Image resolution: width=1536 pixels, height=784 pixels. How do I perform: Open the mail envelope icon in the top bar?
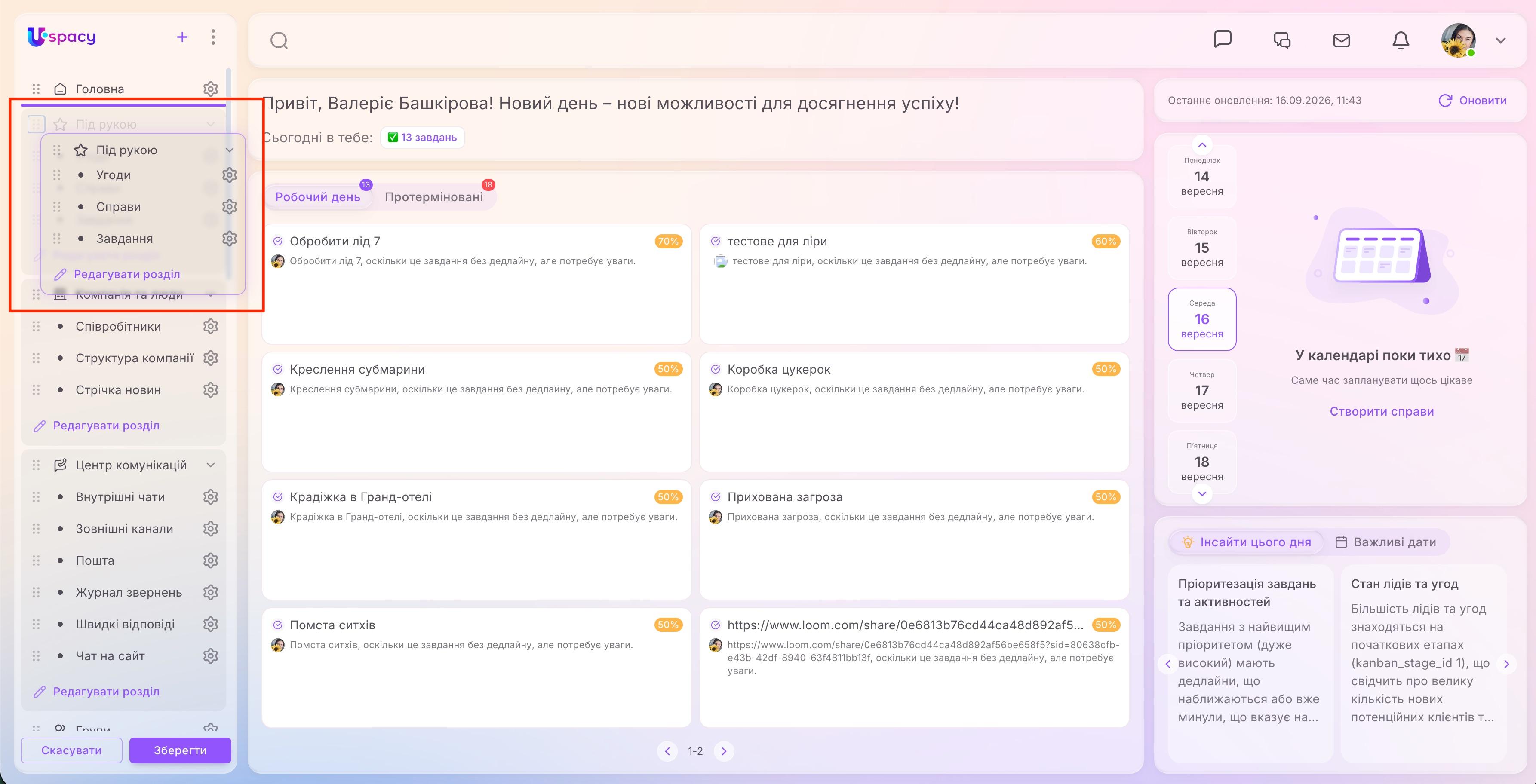tap(1342, 40)
